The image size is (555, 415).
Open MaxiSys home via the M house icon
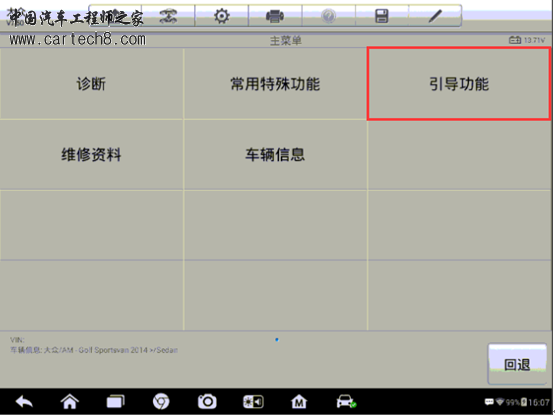[299, 402]
